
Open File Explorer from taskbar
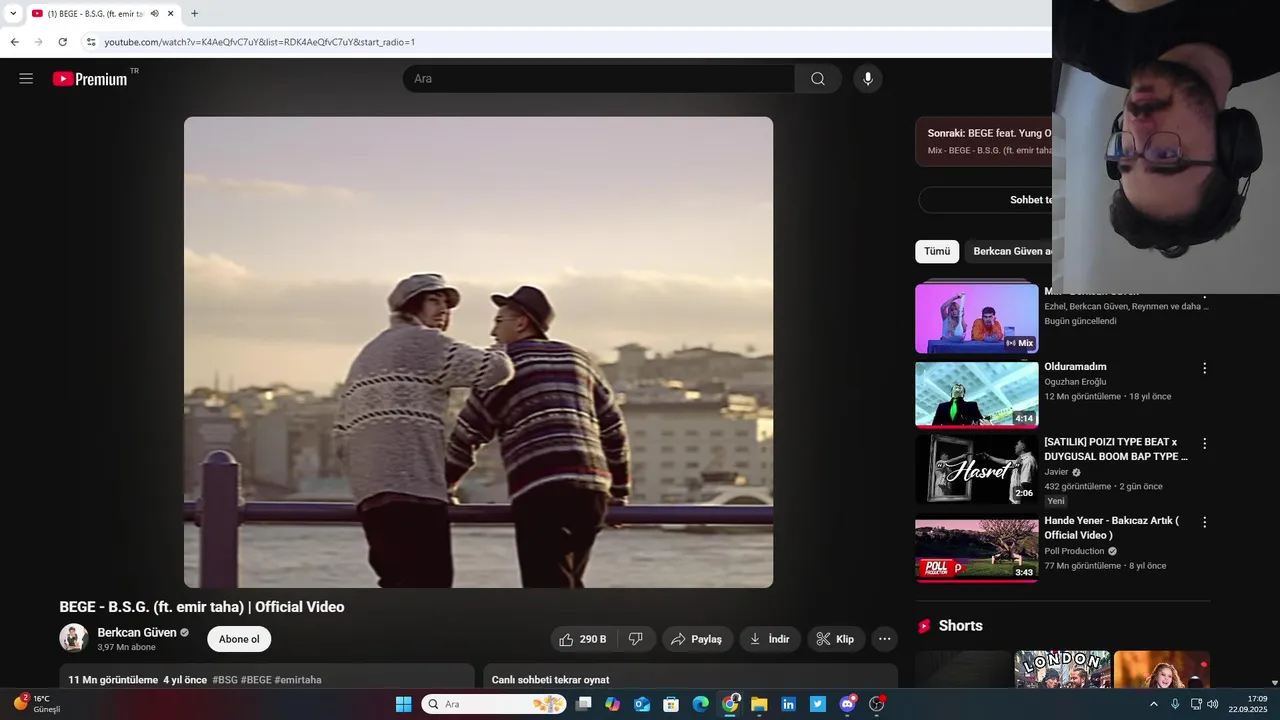[x=759, y=704]
